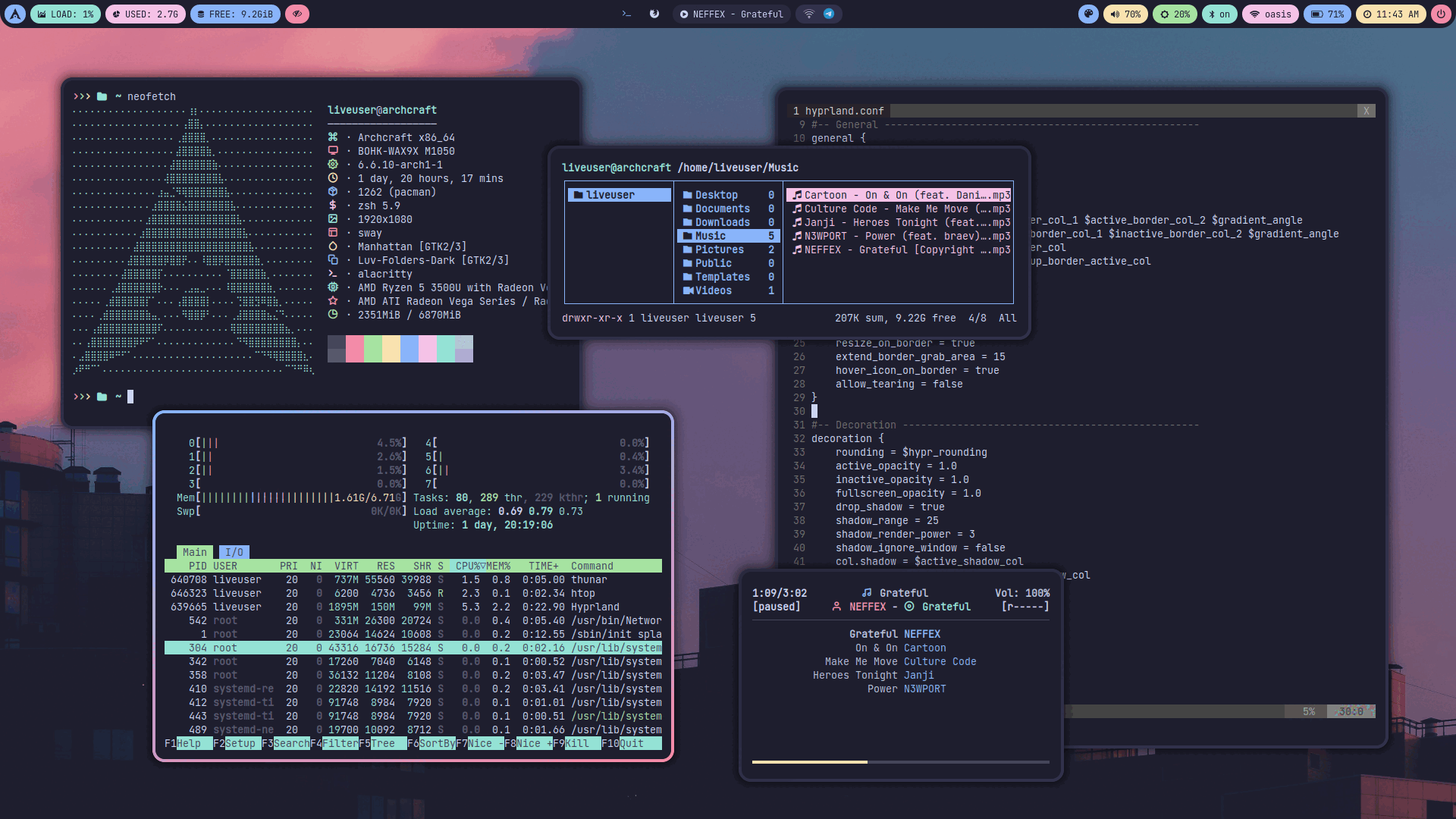Toggle Bluetooth 'on' module

tap(1219, 14)
